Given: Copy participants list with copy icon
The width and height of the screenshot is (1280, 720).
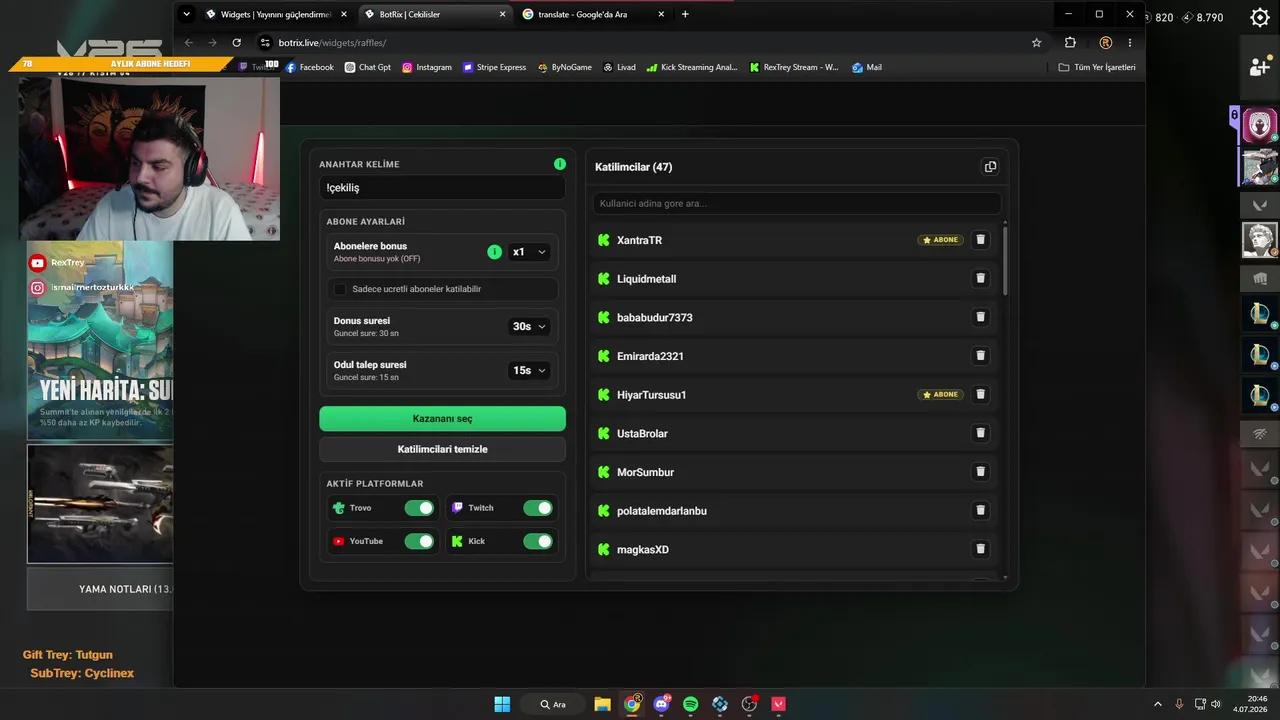Looking at the screenshot, I should [990, 167].
